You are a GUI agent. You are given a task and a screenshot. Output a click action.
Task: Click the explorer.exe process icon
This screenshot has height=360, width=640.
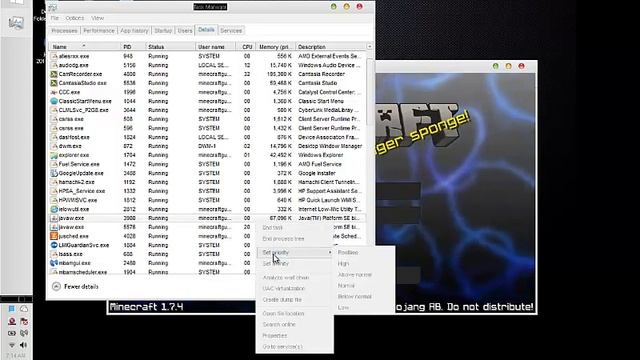click(x=53, y=155)
